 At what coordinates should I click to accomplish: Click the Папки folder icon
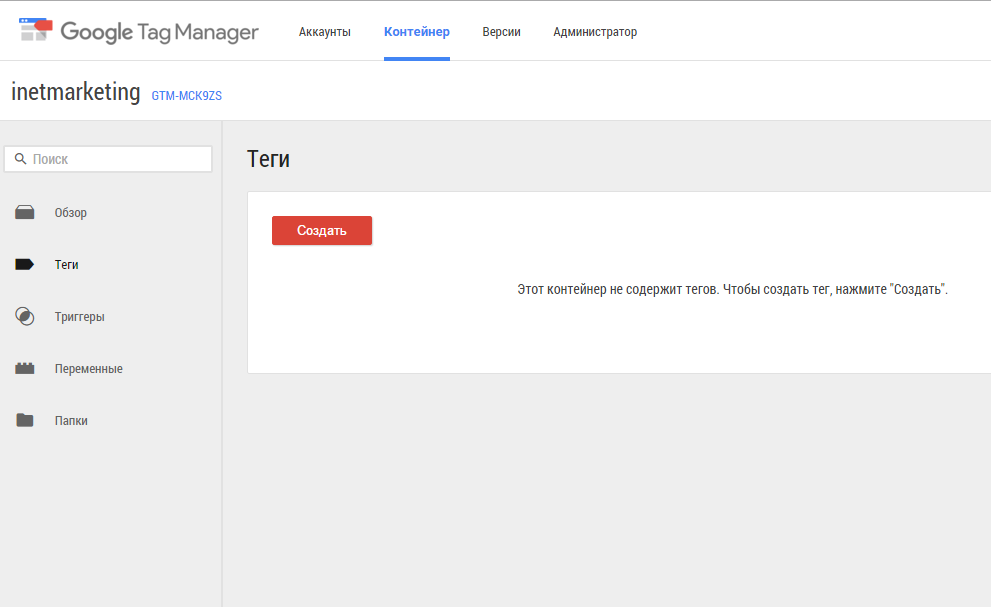25,420
